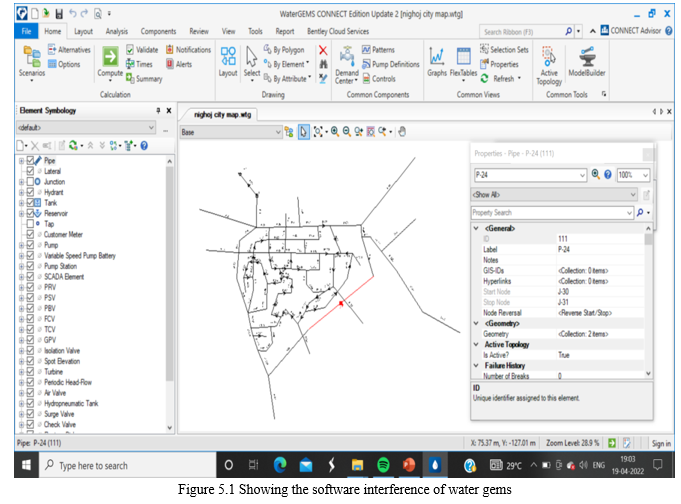Open Pump Definitions
681x504 pixels.
click(x=391, y=64)
